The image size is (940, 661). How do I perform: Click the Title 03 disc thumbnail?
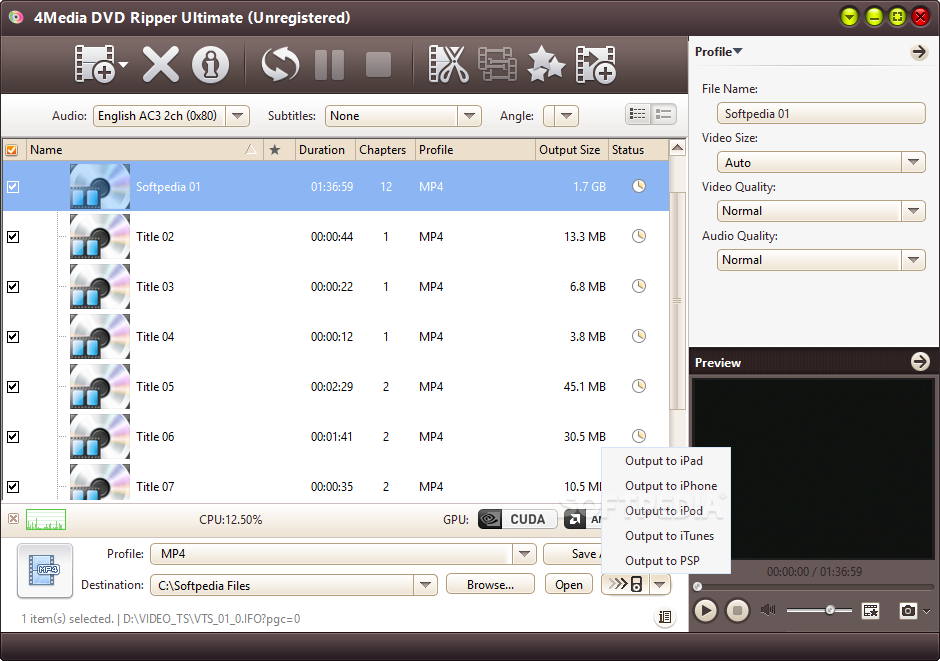click(x=100, y=286)
